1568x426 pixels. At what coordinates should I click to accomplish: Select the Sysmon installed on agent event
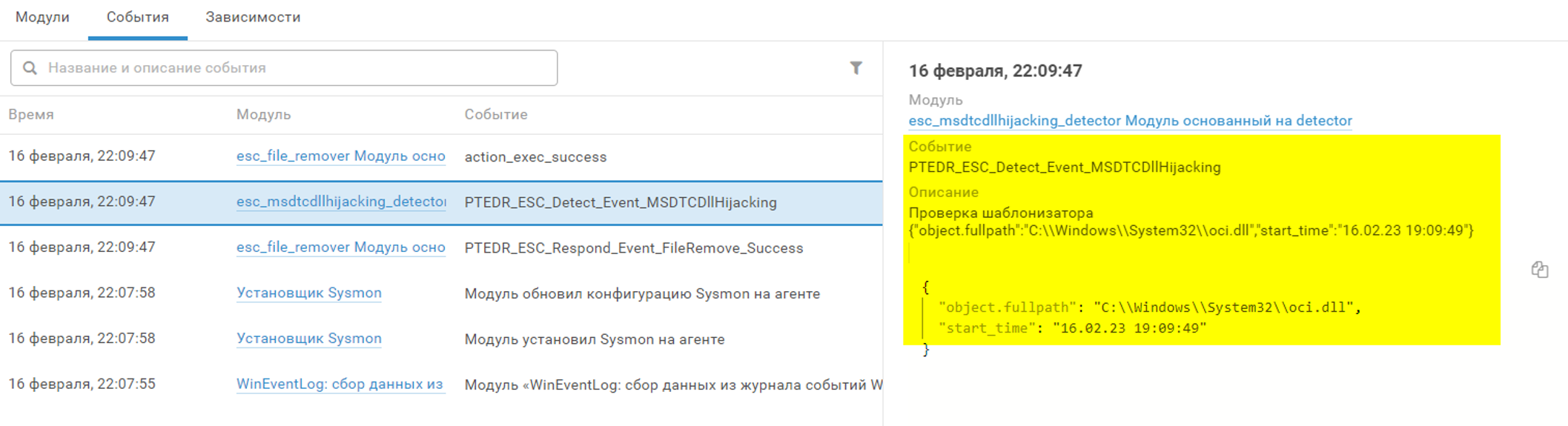tap(594, 339)
